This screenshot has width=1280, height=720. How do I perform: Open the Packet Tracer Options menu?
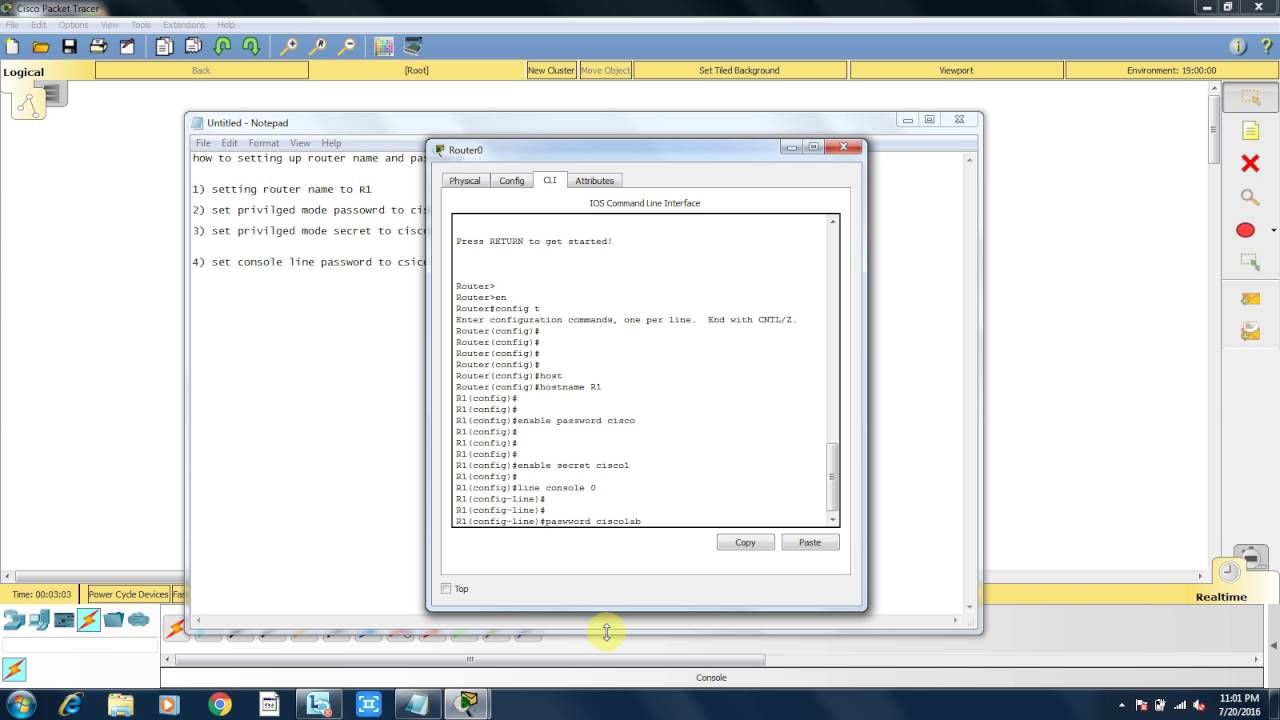pyautogui.click(x=73, y=25)
